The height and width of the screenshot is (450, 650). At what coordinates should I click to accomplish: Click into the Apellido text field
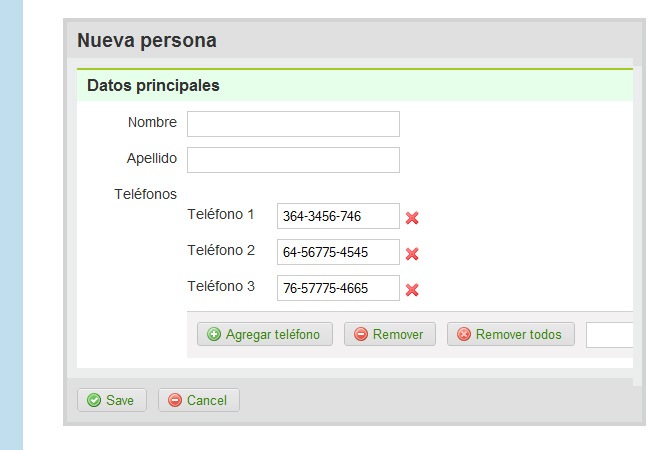coord(293,160)
